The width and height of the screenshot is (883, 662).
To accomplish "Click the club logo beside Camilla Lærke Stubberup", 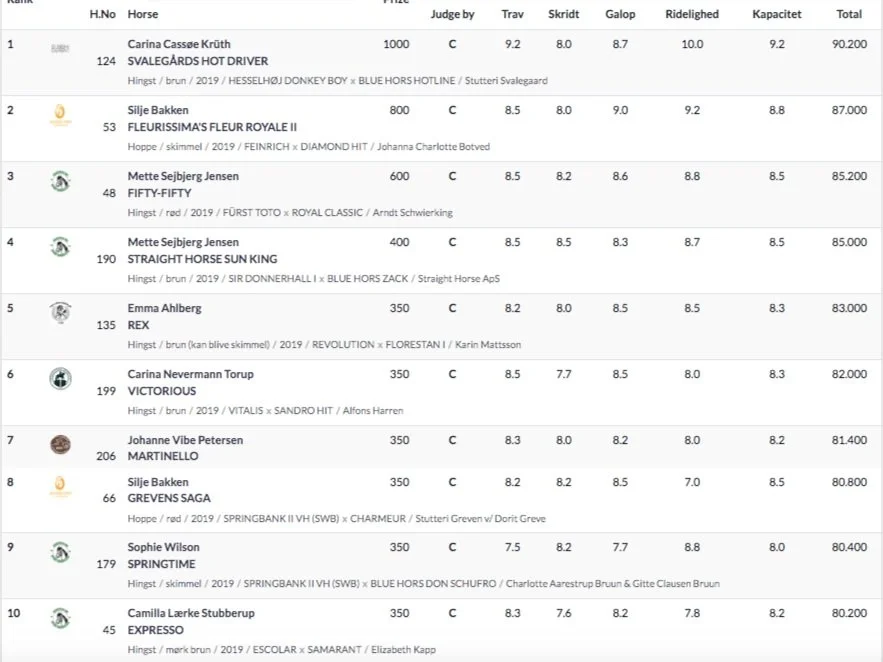I will [60, 618].
